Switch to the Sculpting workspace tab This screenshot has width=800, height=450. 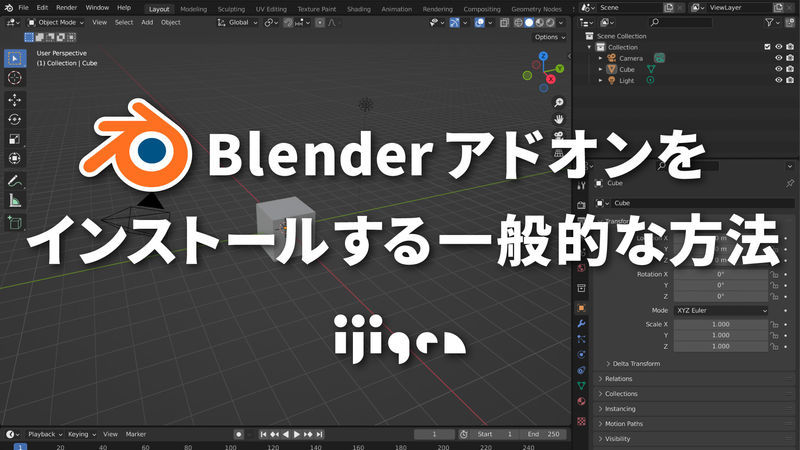pos(231,9)
